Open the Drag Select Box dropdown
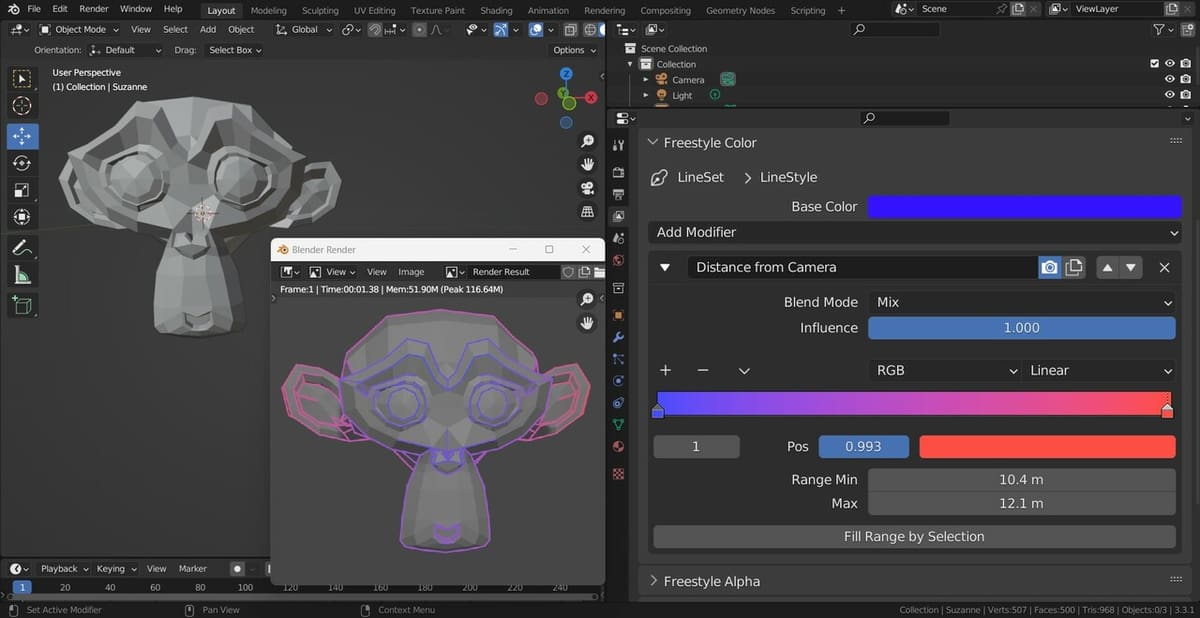Viewport: 1200px width, 618px height. click(235, 50)
